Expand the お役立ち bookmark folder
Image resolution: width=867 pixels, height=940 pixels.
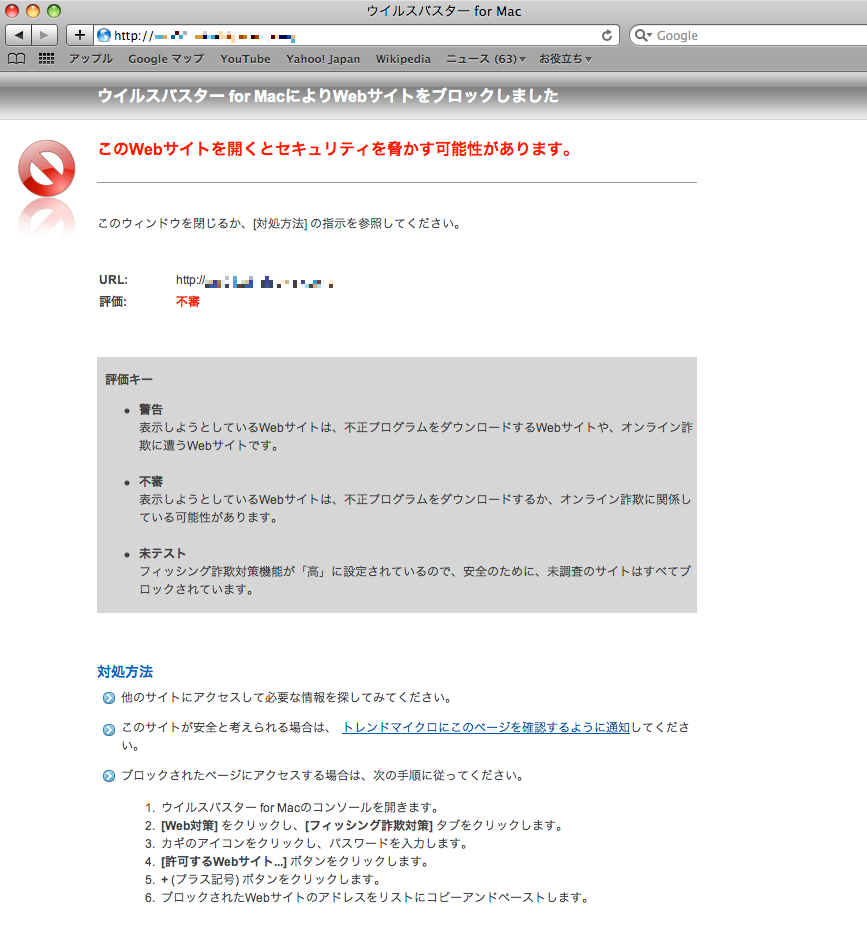(565, 59)
